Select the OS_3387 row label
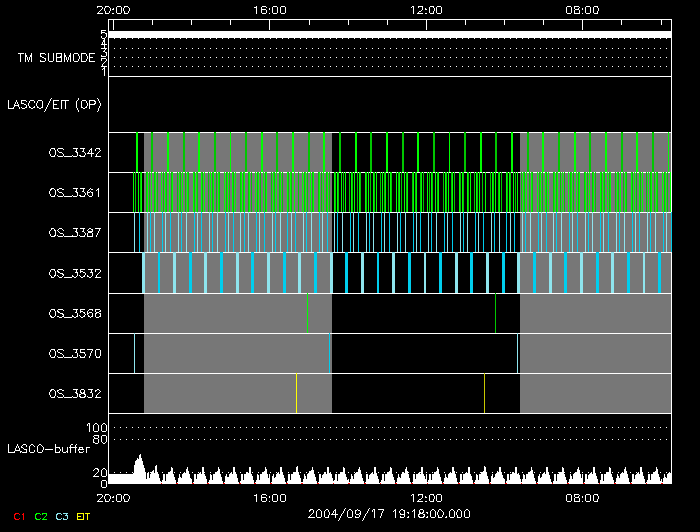 point(73,232)
